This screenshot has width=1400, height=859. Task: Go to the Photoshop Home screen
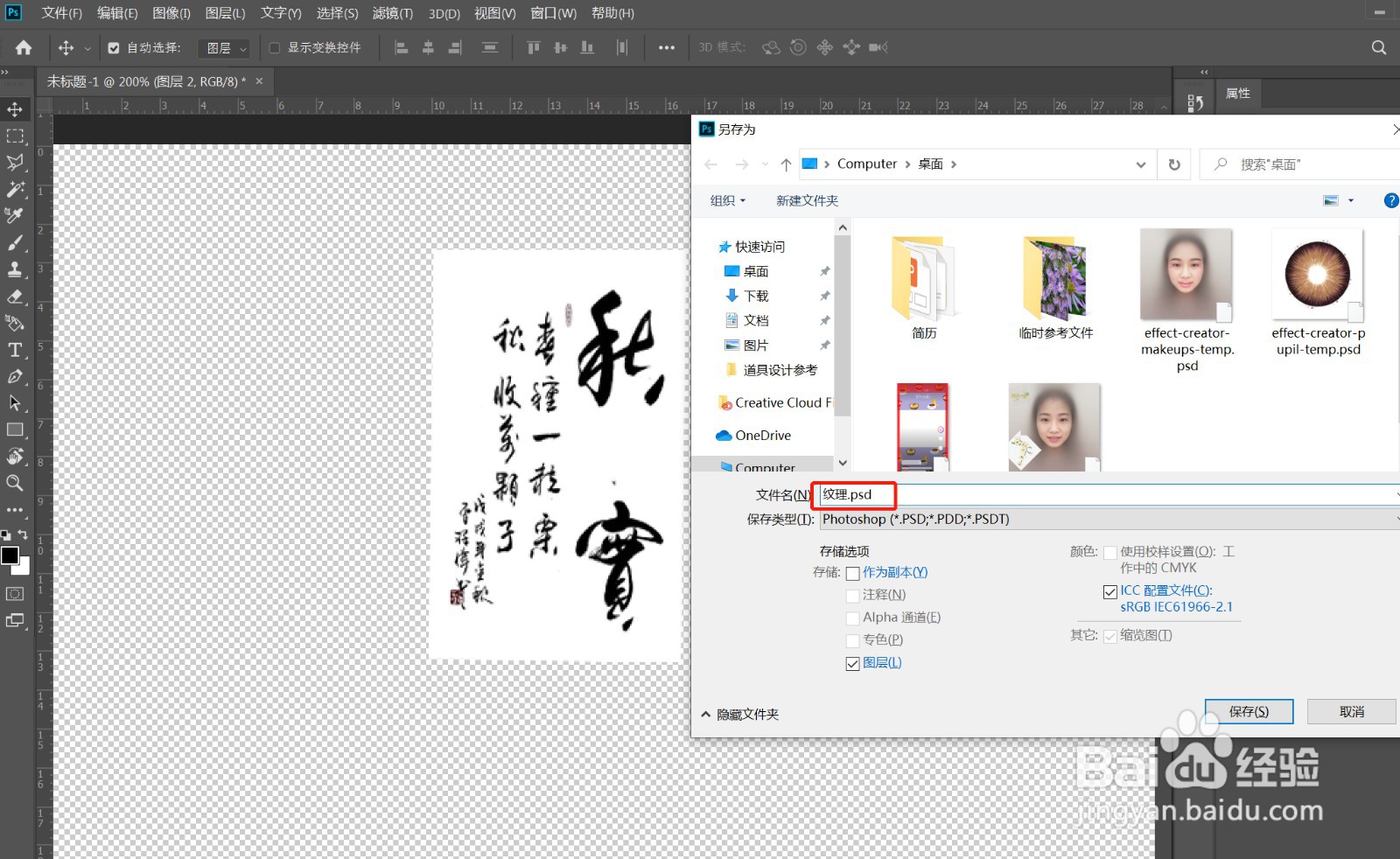coord(24,47)
